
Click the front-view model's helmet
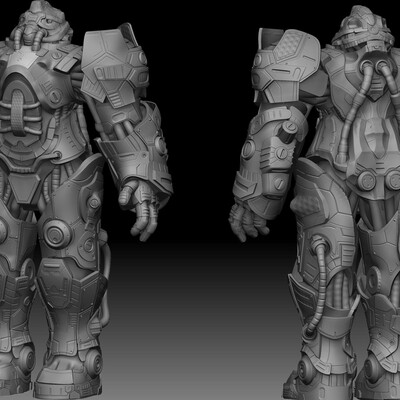pos(43,23)
